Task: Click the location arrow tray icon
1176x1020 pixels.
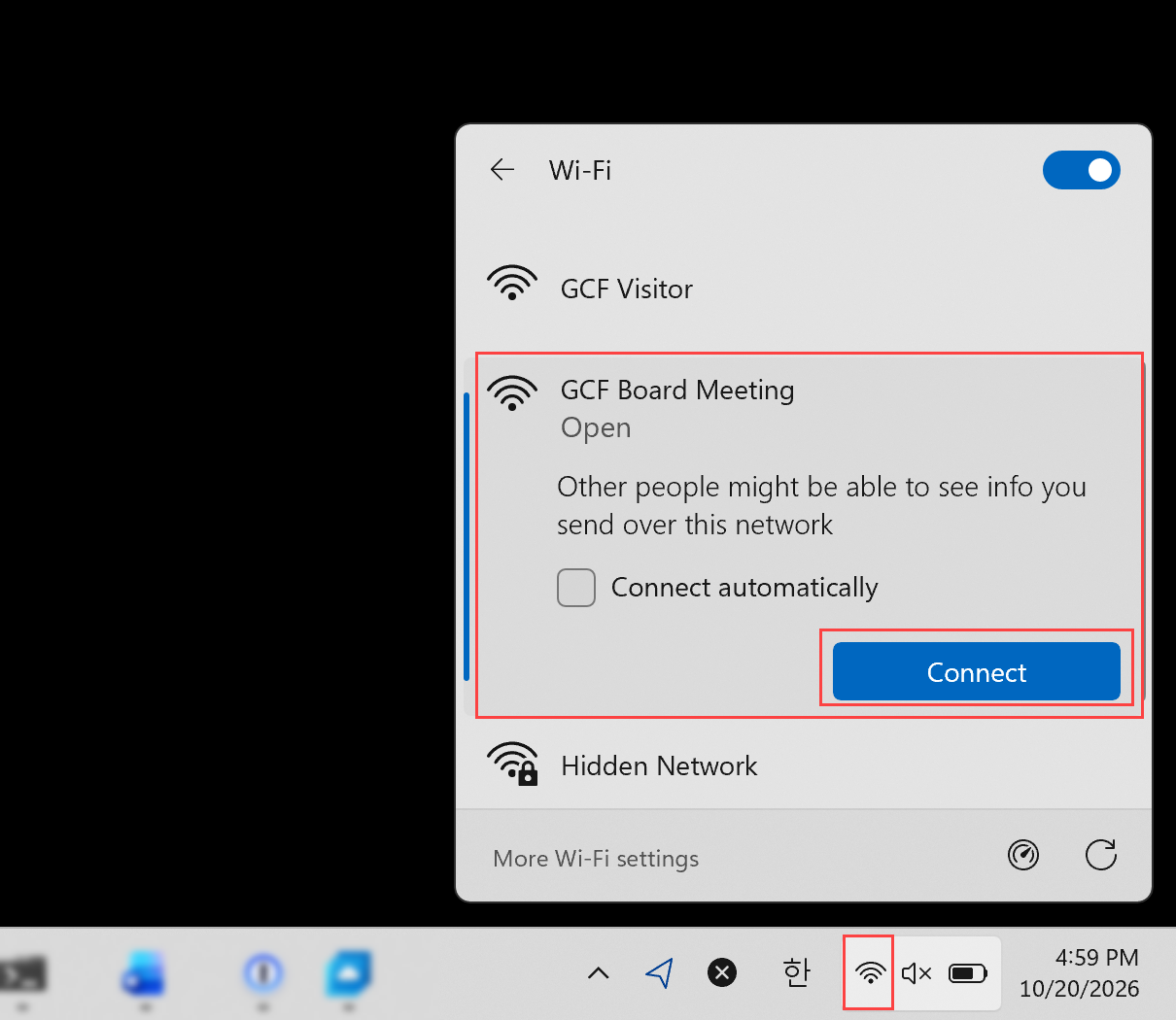Action: pos(660,972)
